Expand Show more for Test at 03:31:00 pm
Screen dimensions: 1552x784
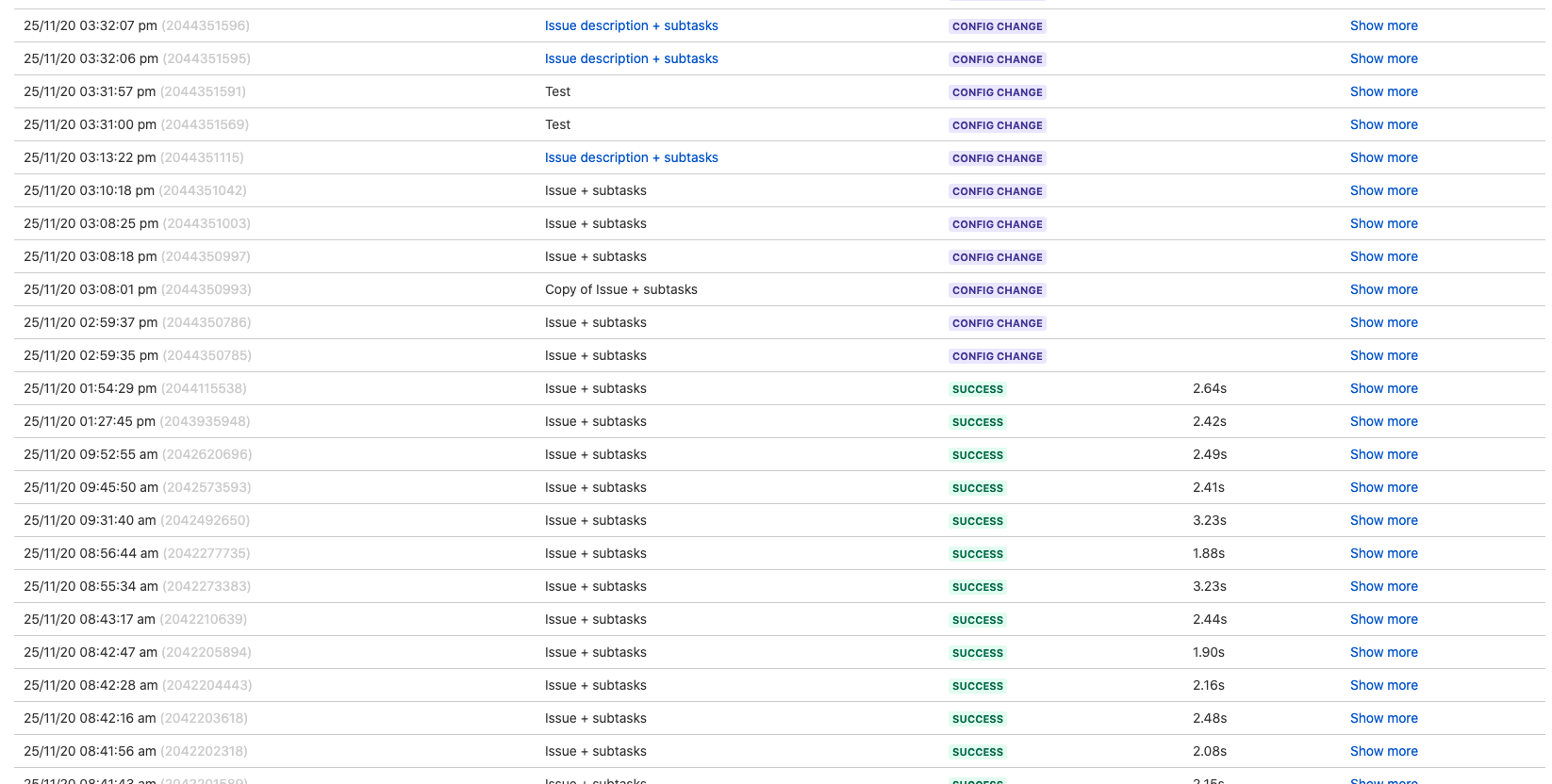1383,124
